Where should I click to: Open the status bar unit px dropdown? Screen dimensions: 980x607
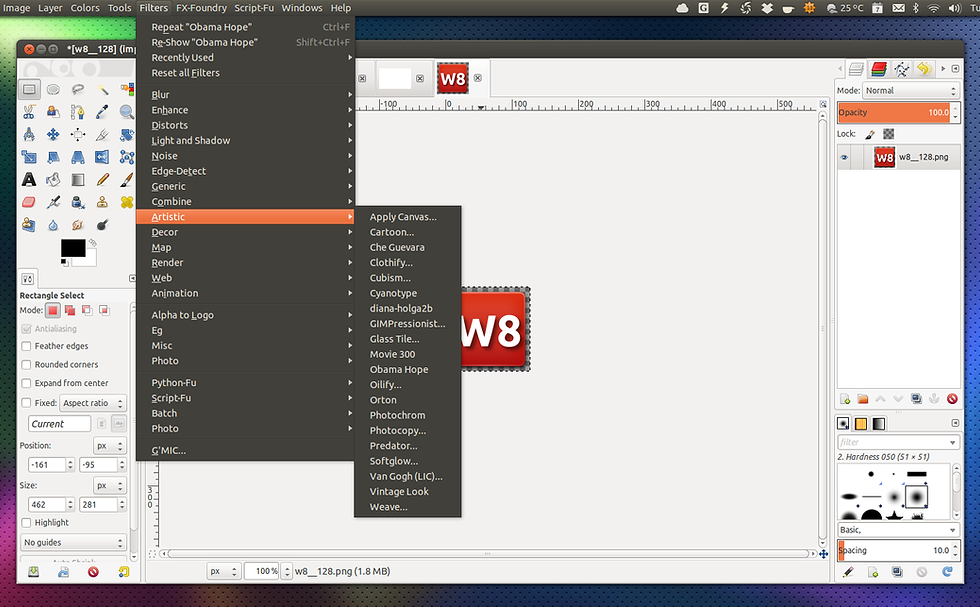224,571
